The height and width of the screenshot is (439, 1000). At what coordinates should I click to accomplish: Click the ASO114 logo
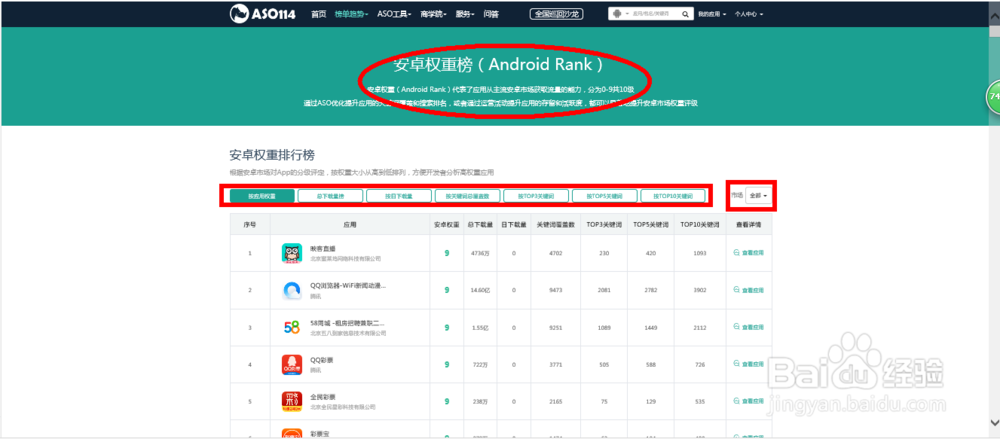coord(262,13)
